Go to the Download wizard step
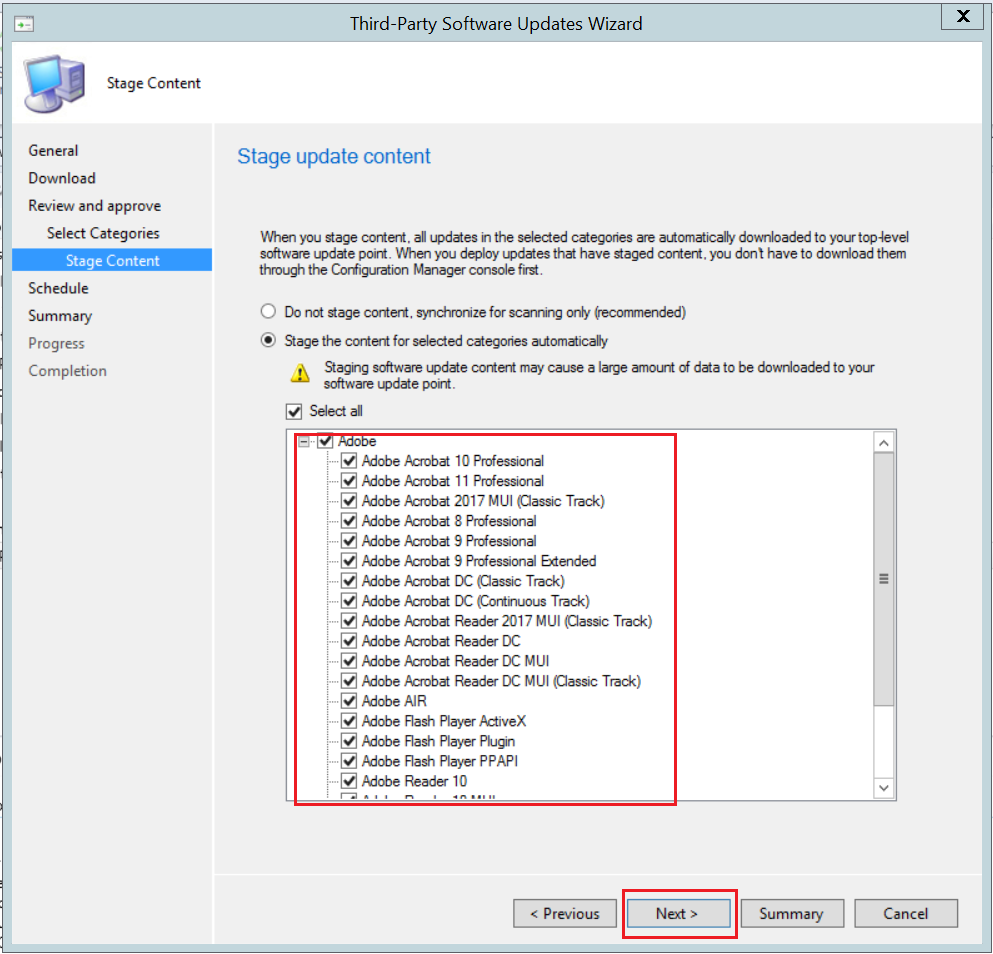 [x=61, y=178]
